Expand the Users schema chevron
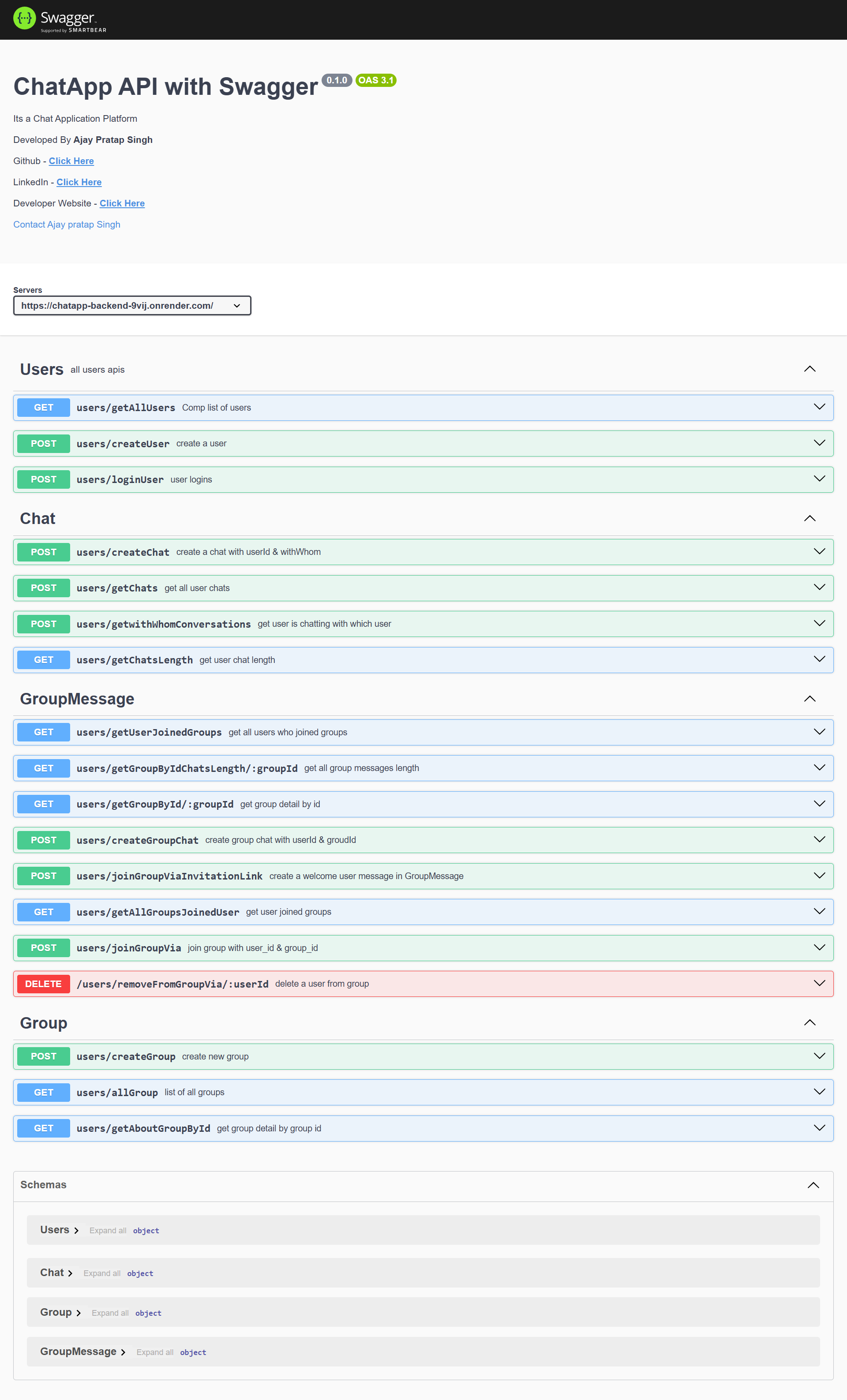This screenshot has height=1400, width=847. click(x=76, y=1231)
